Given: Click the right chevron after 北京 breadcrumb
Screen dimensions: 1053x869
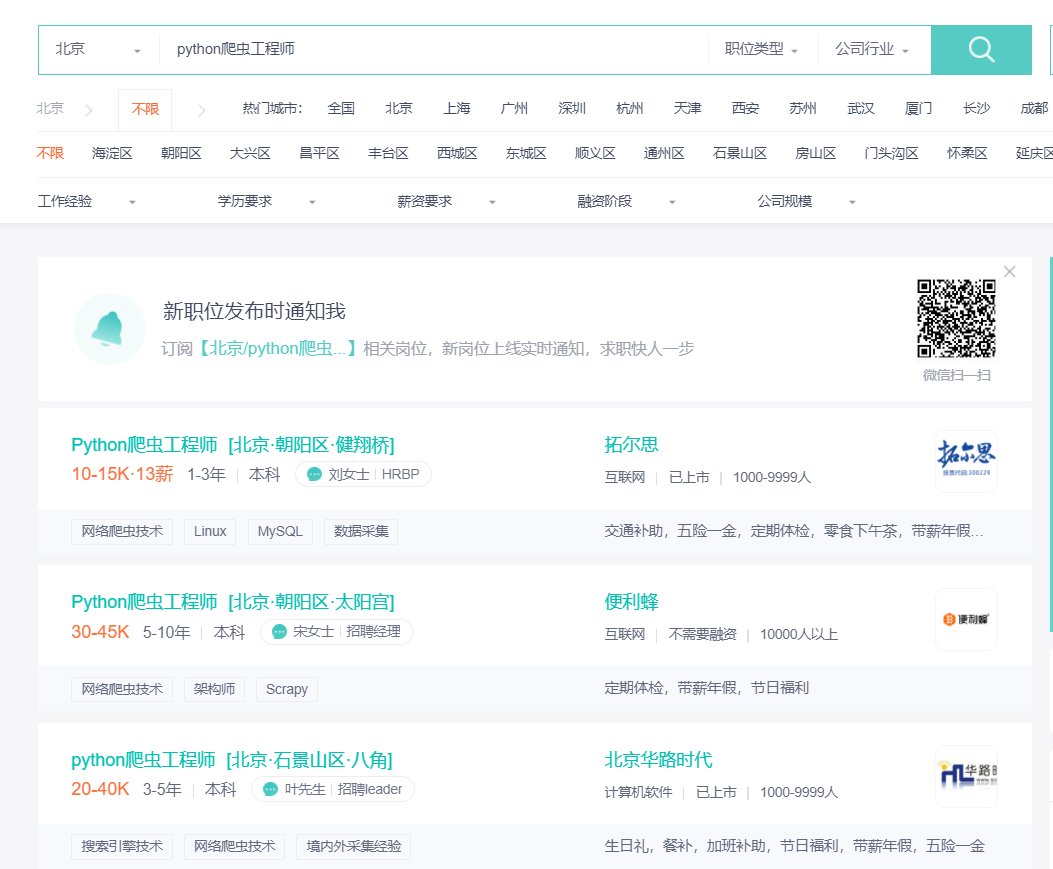Looking at the screenshot, I should tap(89, 111).
